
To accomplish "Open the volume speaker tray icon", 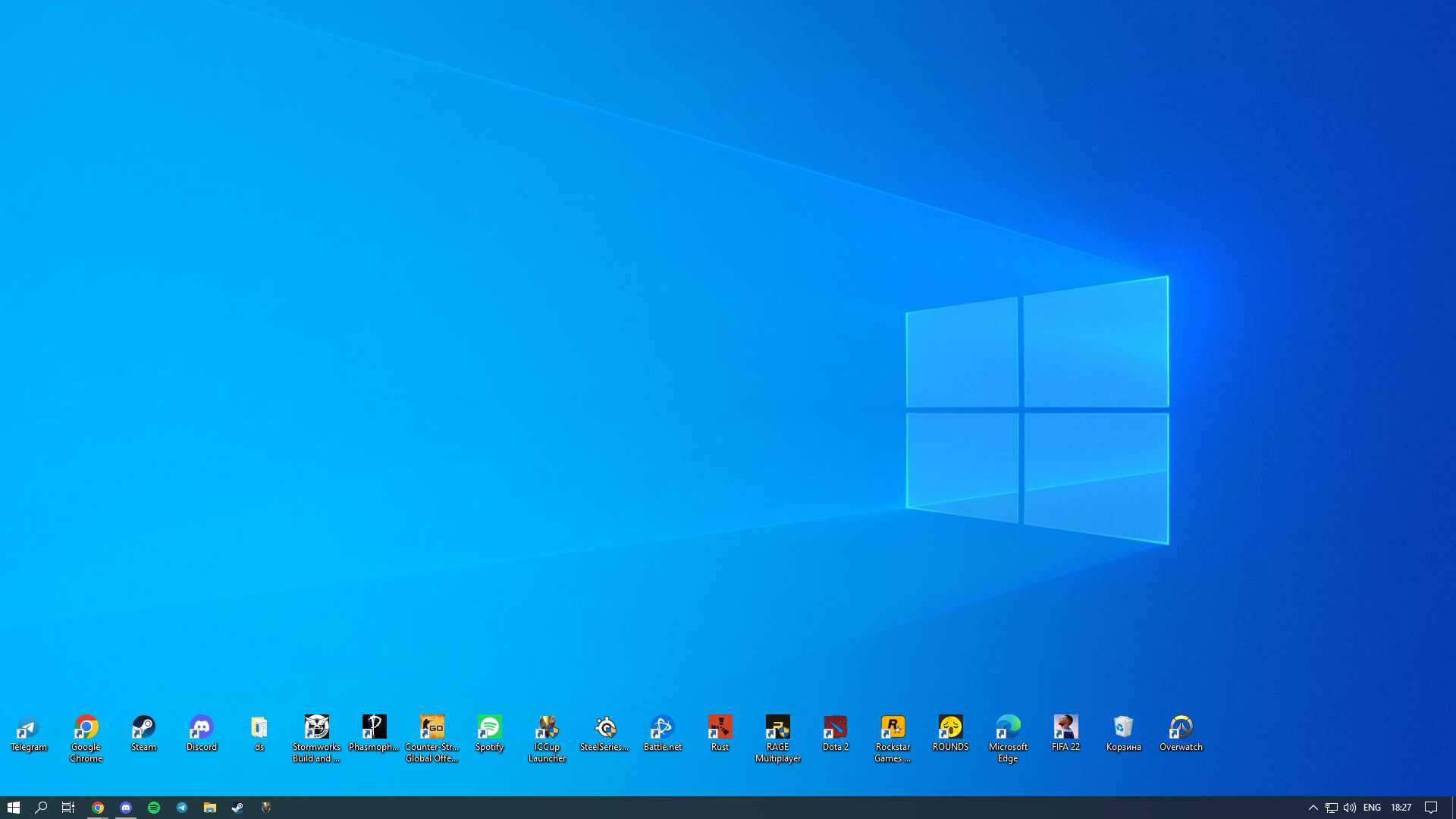I will tap(1350, 808).
